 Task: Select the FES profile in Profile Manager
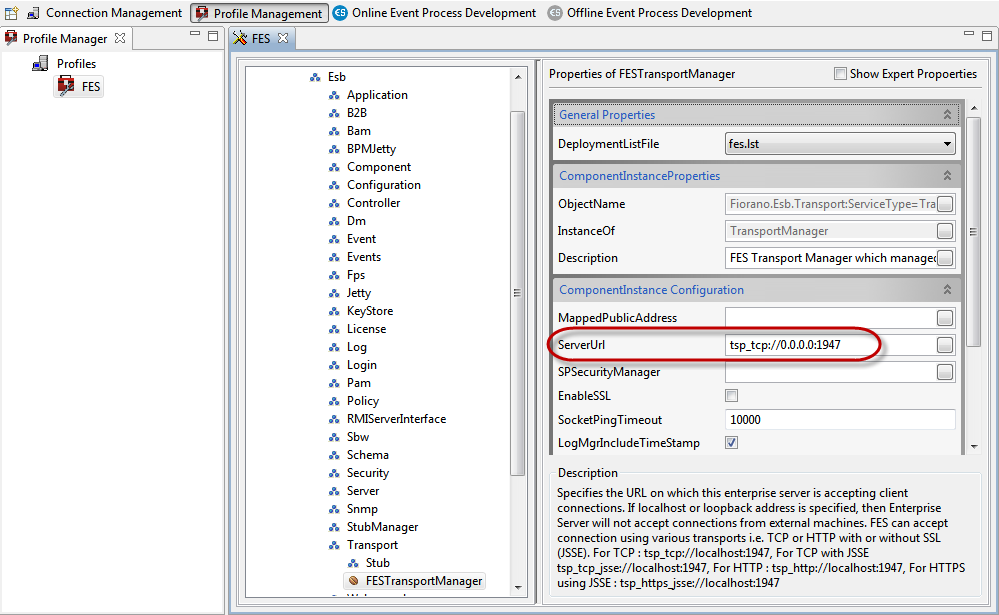79,86
